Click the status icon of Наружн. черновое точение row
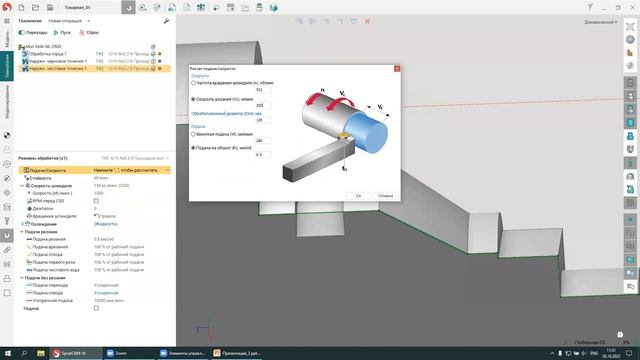Image resolution: width=640 pixels, height=360 pixels. pos(153,61)
